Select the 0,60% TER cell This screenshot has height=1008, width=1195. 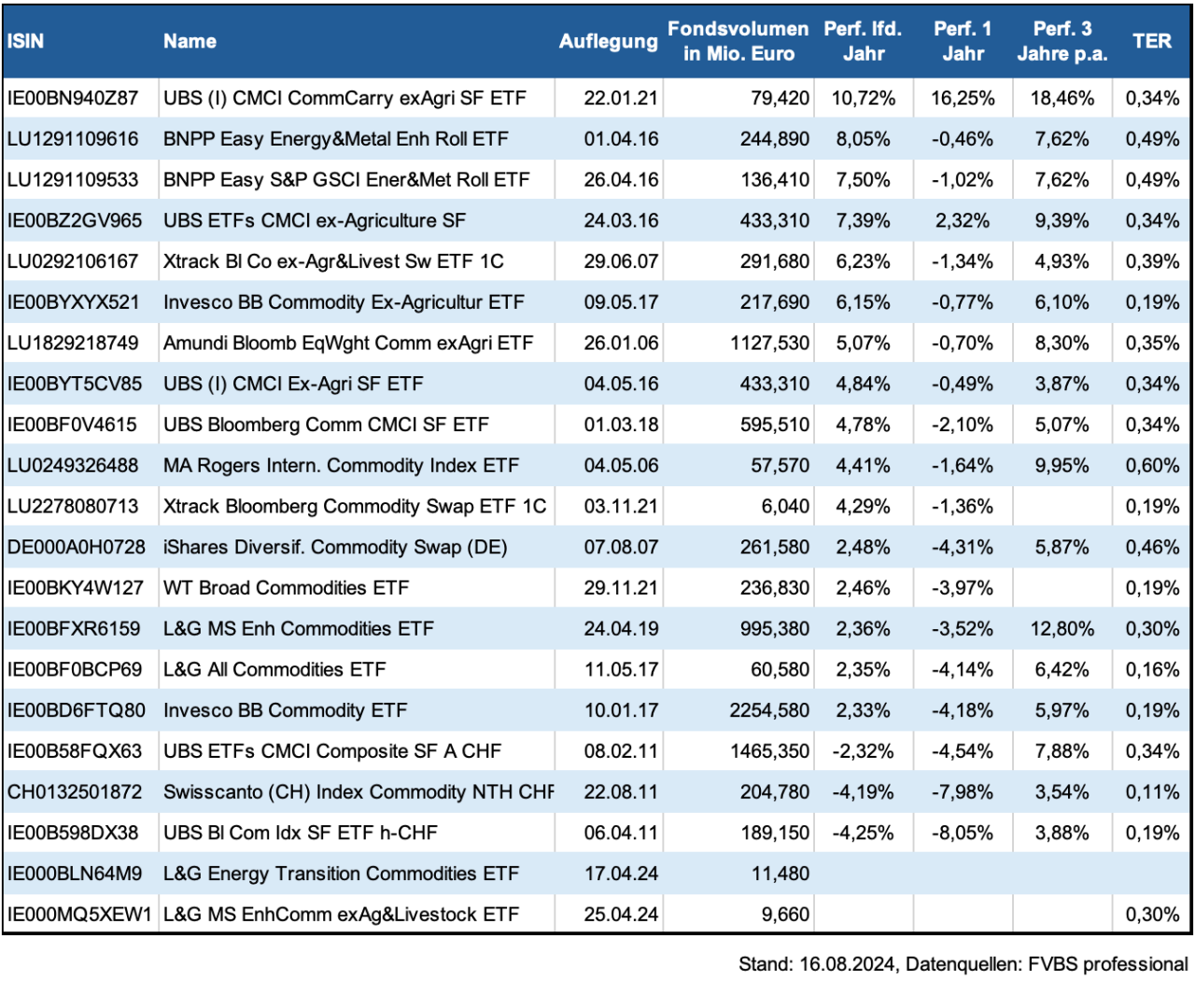(1152, 466)
